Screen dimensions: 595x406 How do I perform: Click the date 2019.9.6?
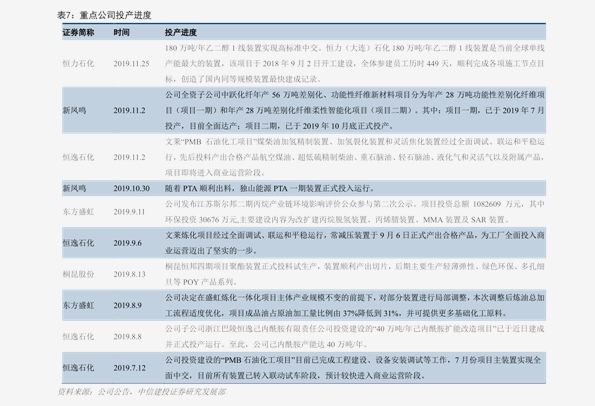coord(128,243)
